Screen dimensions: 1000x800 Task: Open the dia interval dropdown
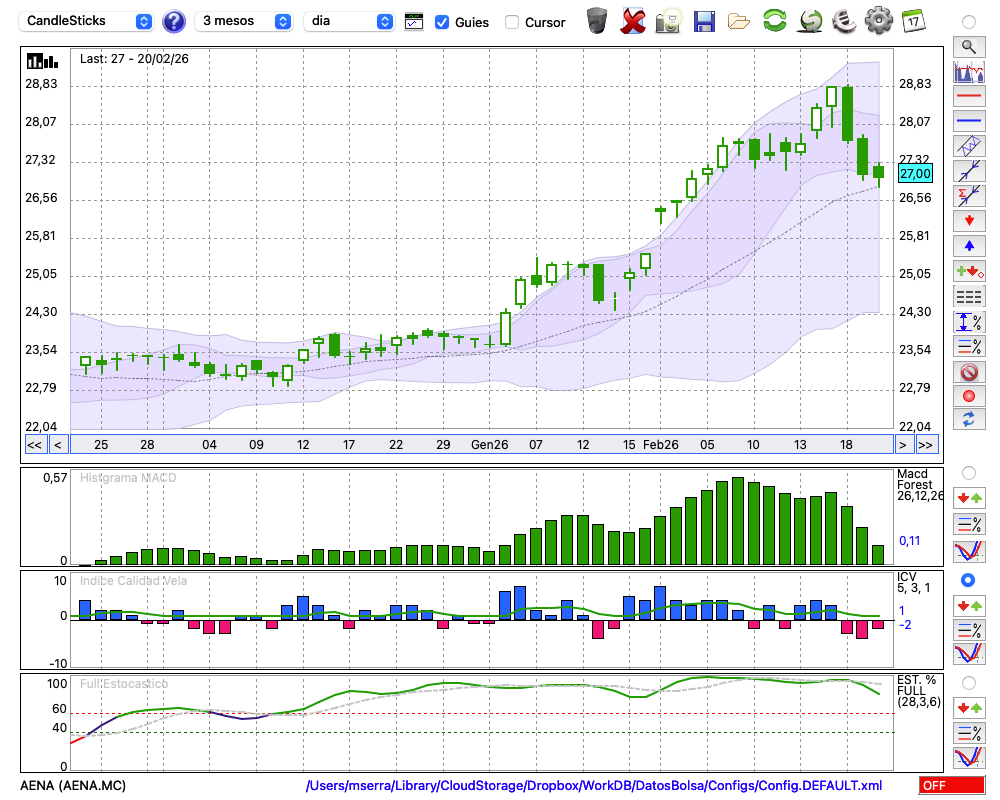[349, 21]
